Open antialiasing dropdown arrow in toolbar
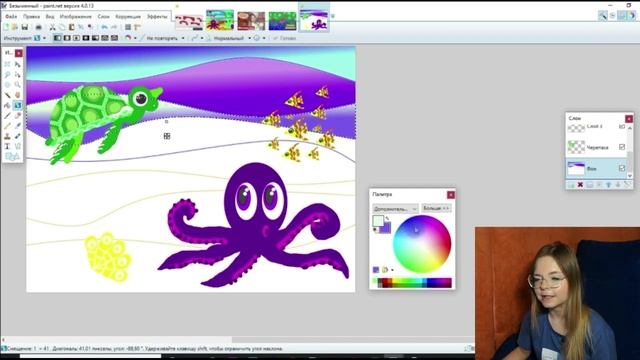Viewport: 640px width, 360px height. [202, 38]
